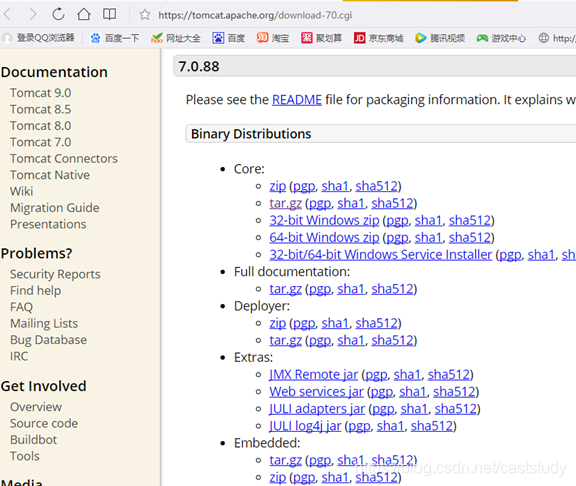Open the README file link
The width and height of the screenshot is (576, 486).
(x=297, y=100)
